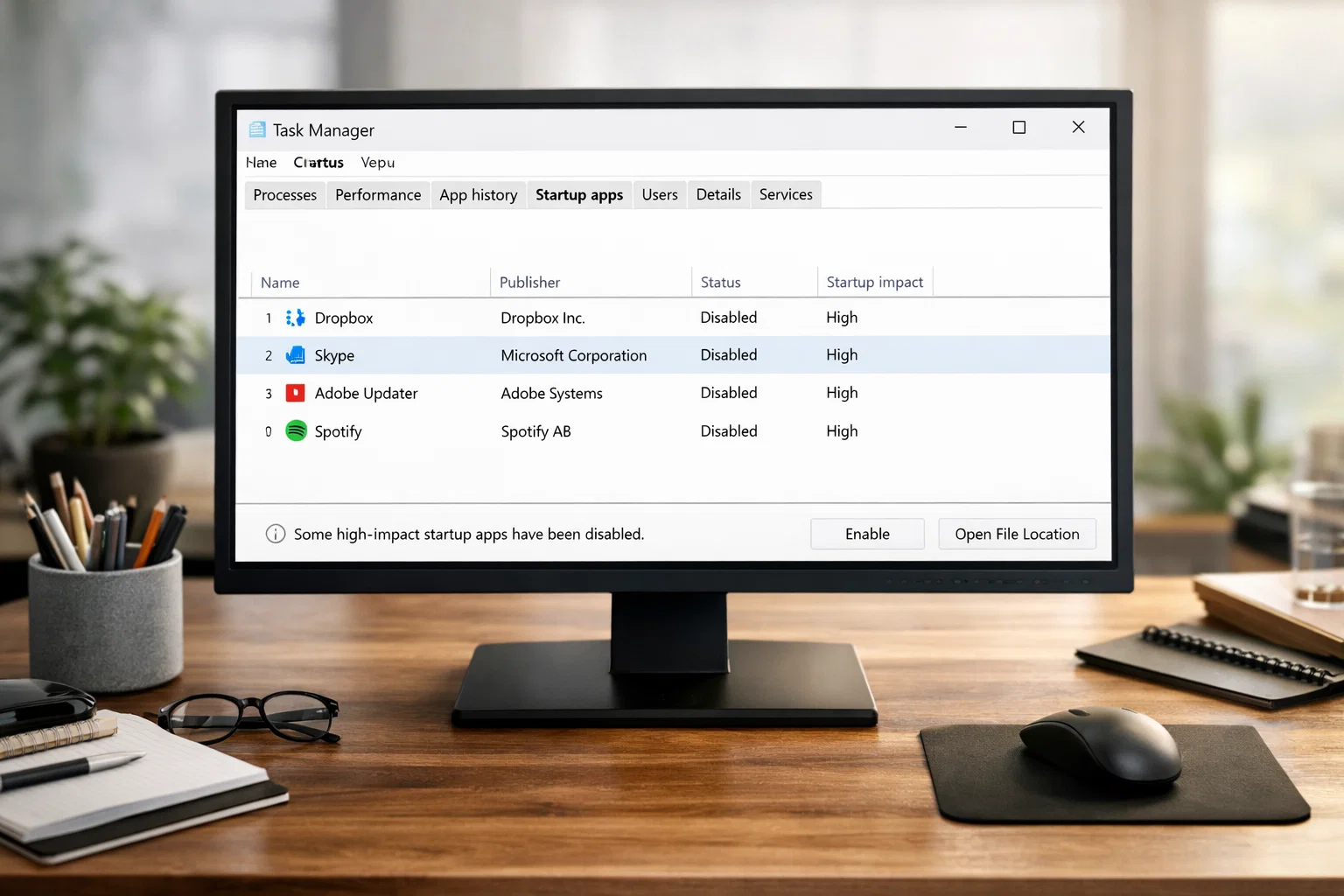Screen dimensions: 1344x896
Task: Open the first menu bar item 'Hane'
Action: 261,163
